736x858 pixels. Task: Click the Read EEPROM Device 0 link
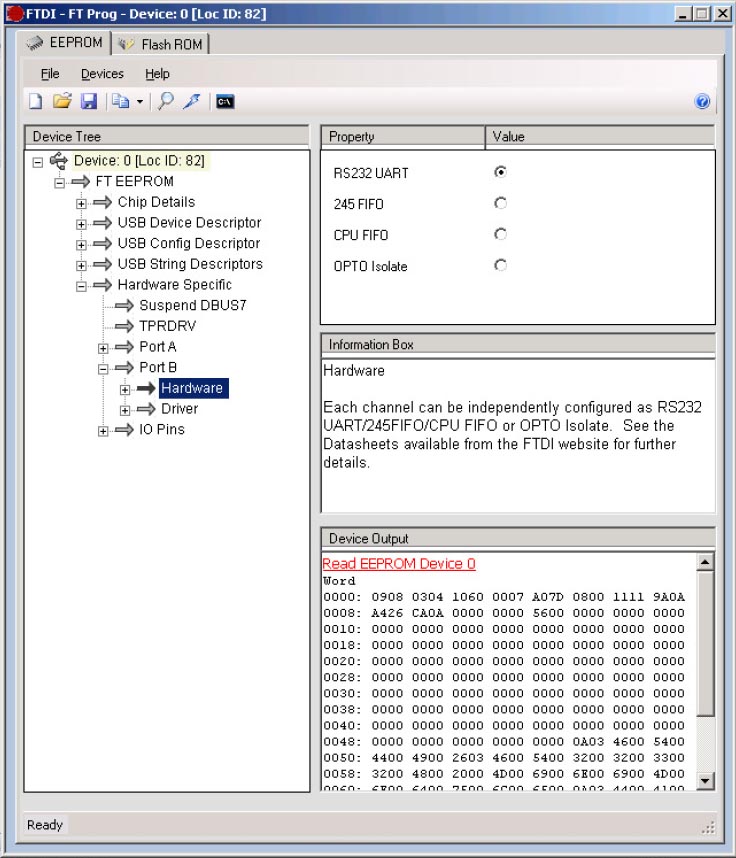[x=398, y=564]
